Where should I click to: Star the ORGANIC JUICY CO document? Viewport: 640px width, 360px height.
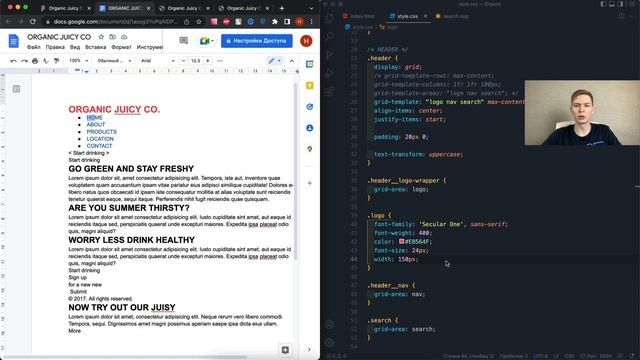point(101,37)
